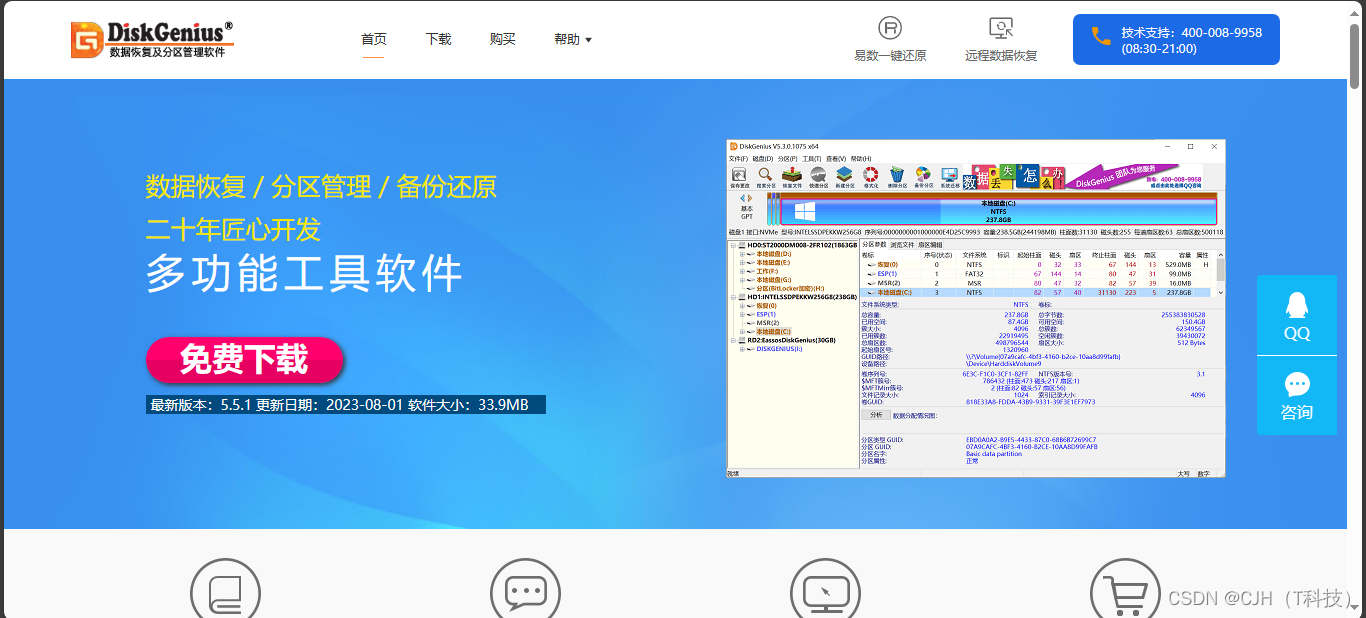Image resolution: width=1366 pixels, height=618 pixels.
Task: Select the MSR(2) row in the partition table
Action: tap(1034, 283)
